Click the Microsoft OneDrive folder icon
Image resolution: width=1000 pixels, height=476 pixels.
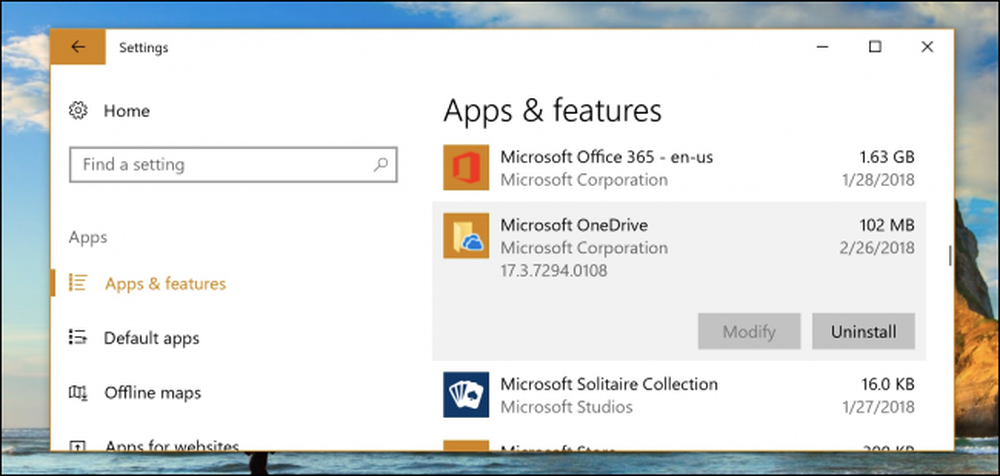pyautogui.click(x=466, y=235)
